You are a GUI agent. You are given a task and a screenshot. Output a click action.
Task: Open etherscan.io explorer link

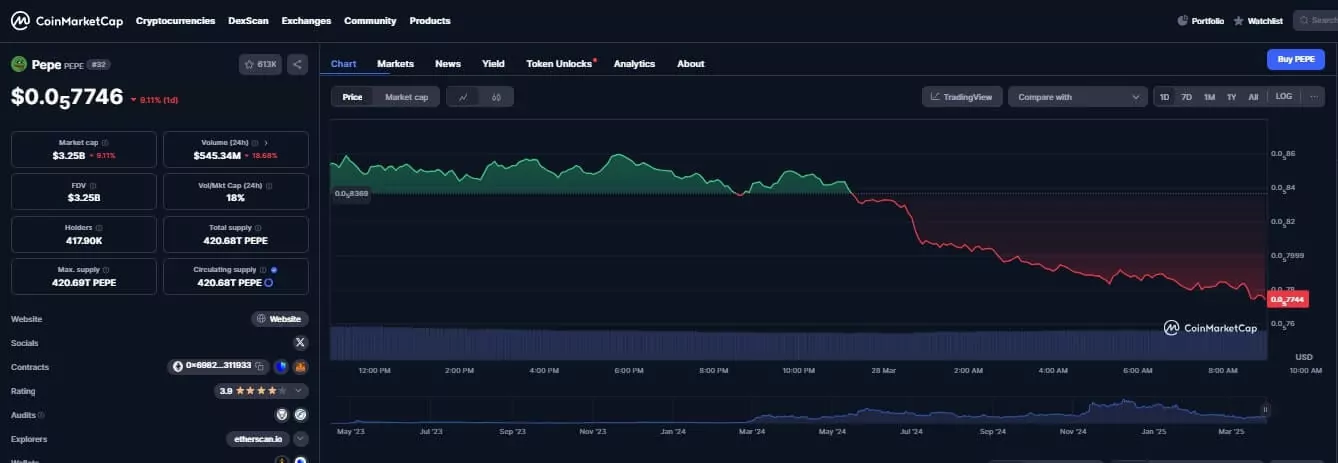(x=258, y=439)
